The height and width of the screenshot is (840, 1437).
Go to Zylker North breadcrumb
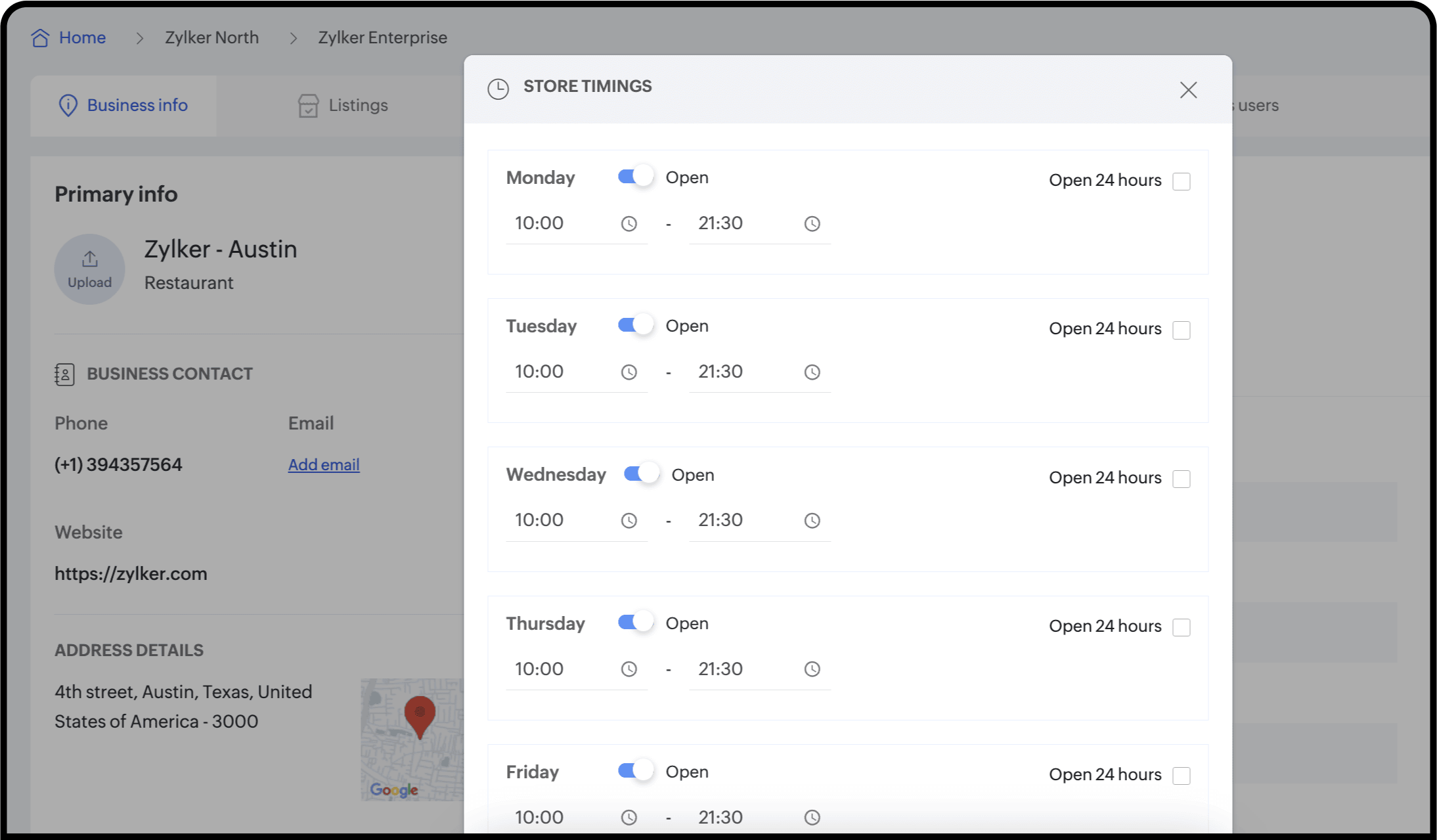click(211, 38)
